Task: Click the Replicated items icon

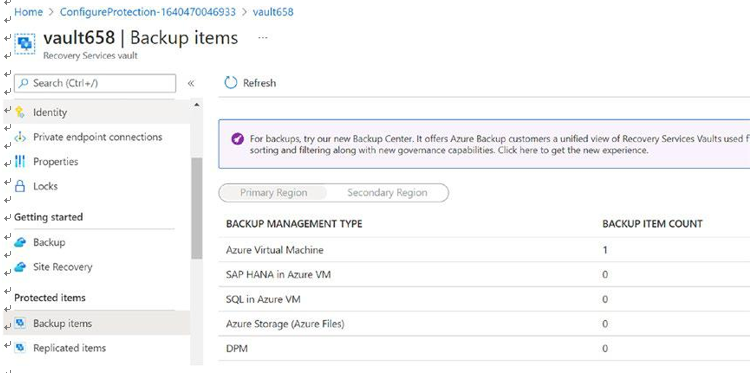Action: [20, 347]
